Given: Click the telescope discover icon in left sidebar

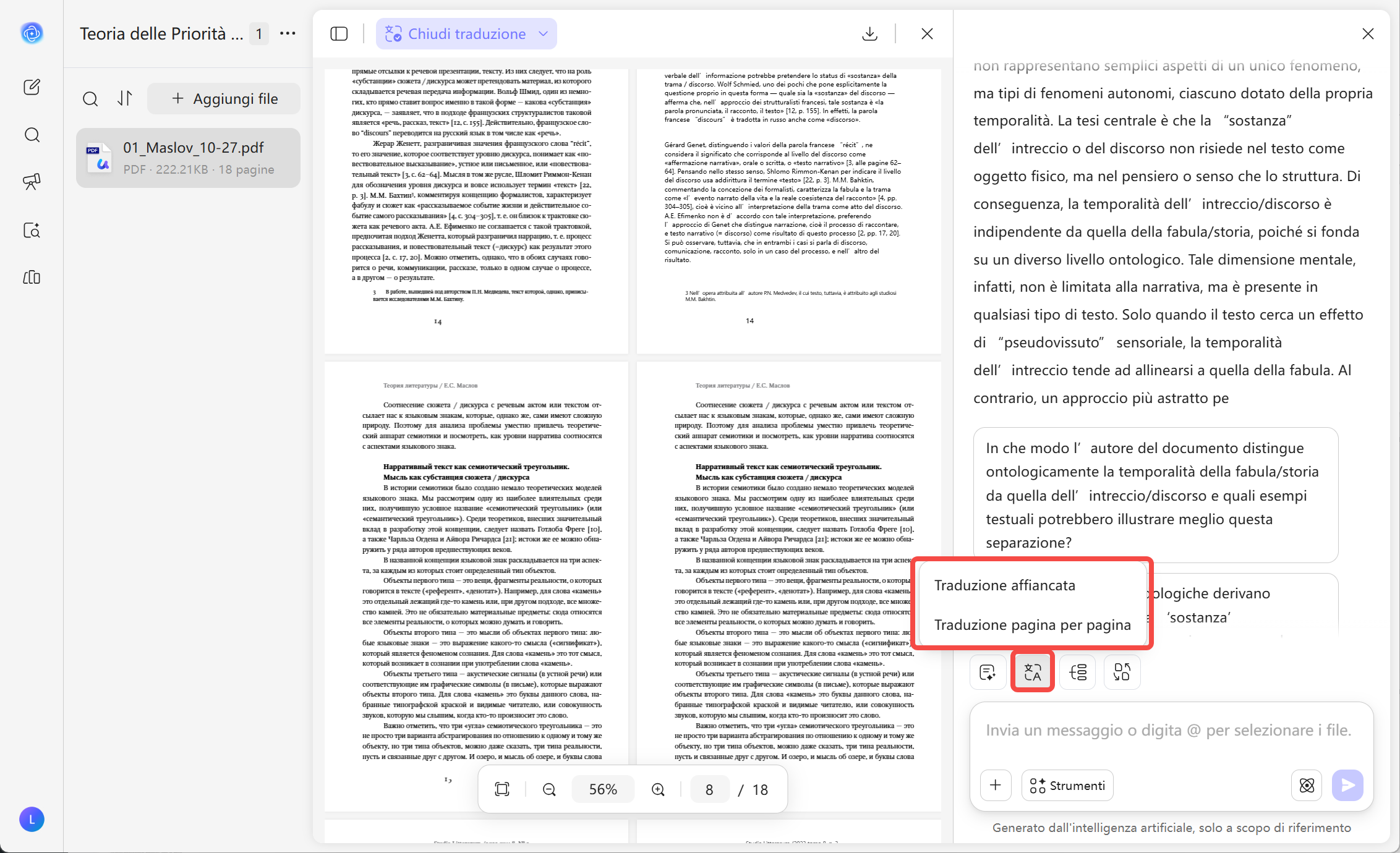Looking at the screenshot, I should (32, 182).
